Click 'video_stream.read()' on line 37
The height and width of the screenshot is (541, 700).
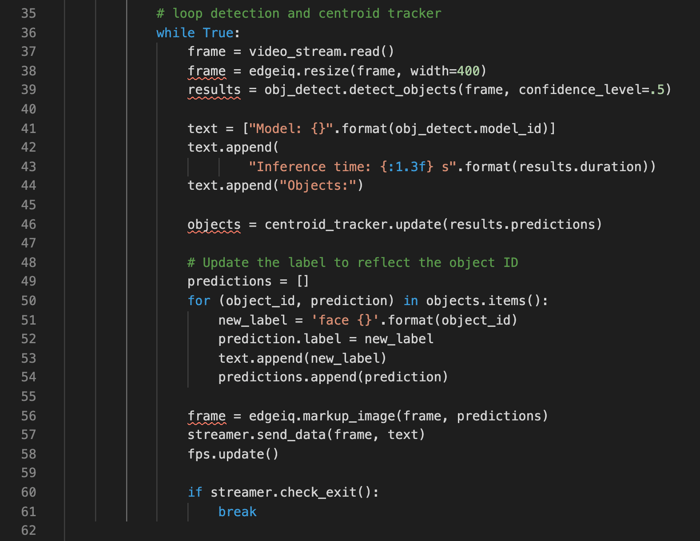321,52
